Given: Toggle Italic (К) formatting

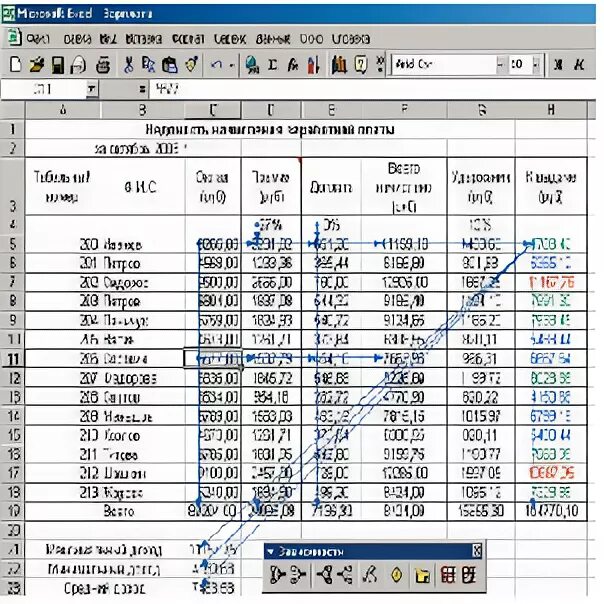Looking at the screenshot, I should [x=579, y=65].
